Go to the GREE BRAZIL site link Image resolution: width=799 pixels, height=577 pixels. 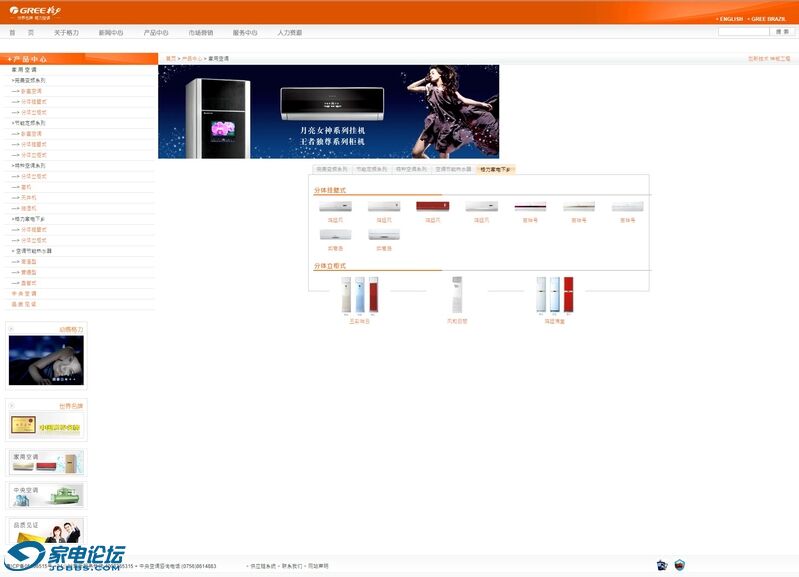[x=768, y=19]
